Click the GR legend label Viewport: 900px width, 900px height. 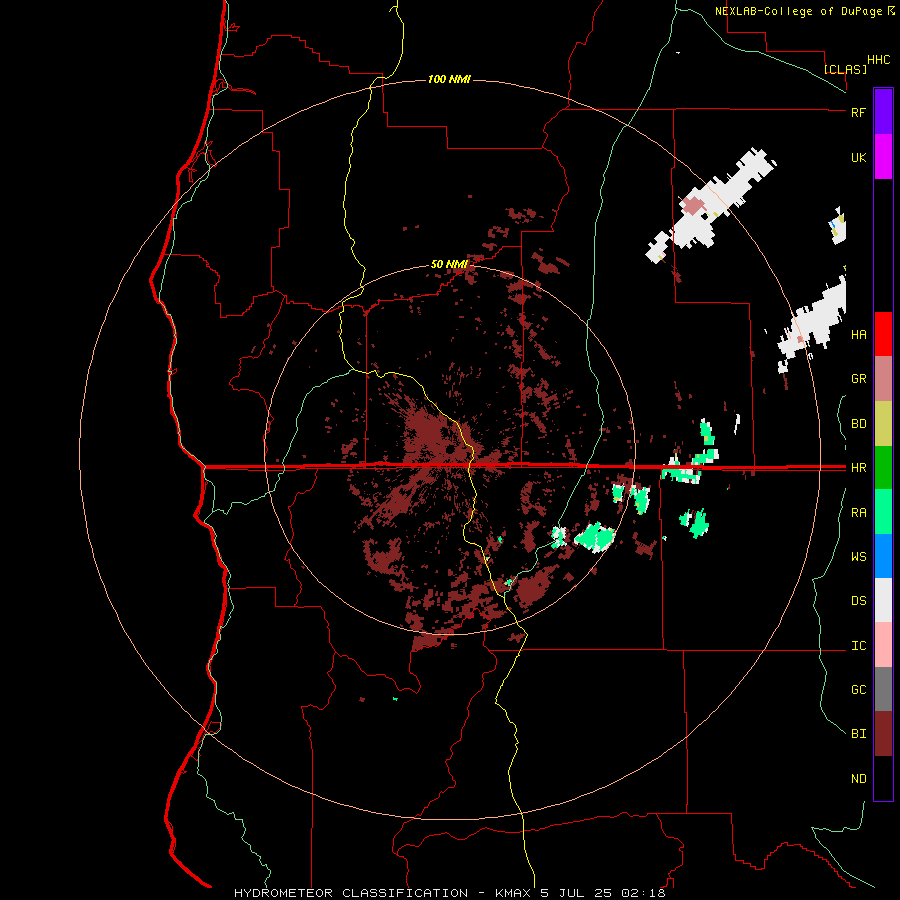click(858, 379)
